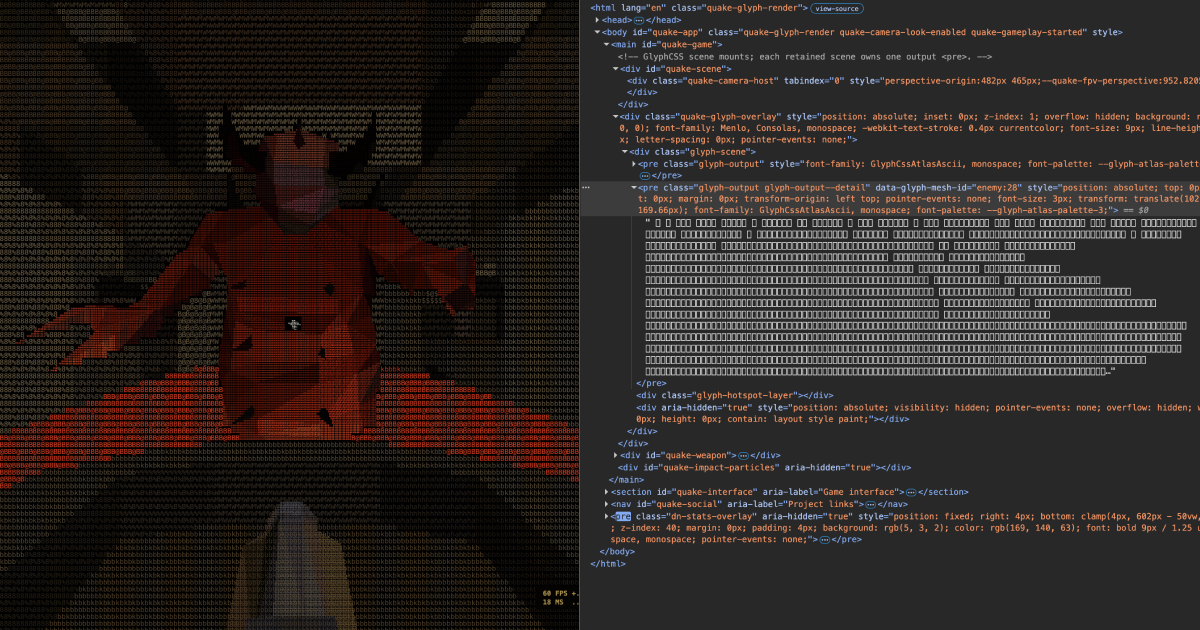This screenshot has width=1200, height=630.
Task: Collapse the body quake-app node
Action: 598,32
